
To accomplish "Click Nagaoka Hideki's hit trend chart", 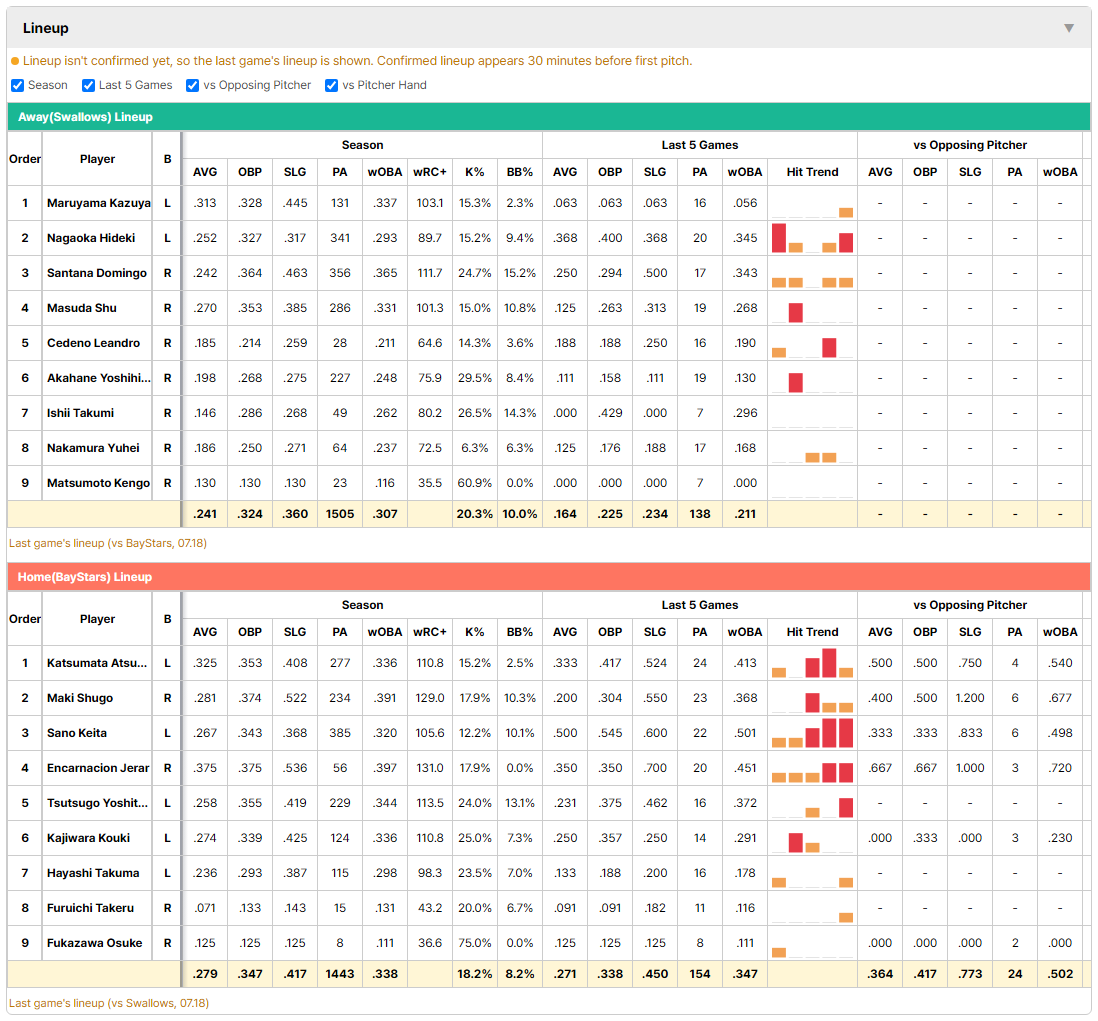I will (x=812, y=238).
